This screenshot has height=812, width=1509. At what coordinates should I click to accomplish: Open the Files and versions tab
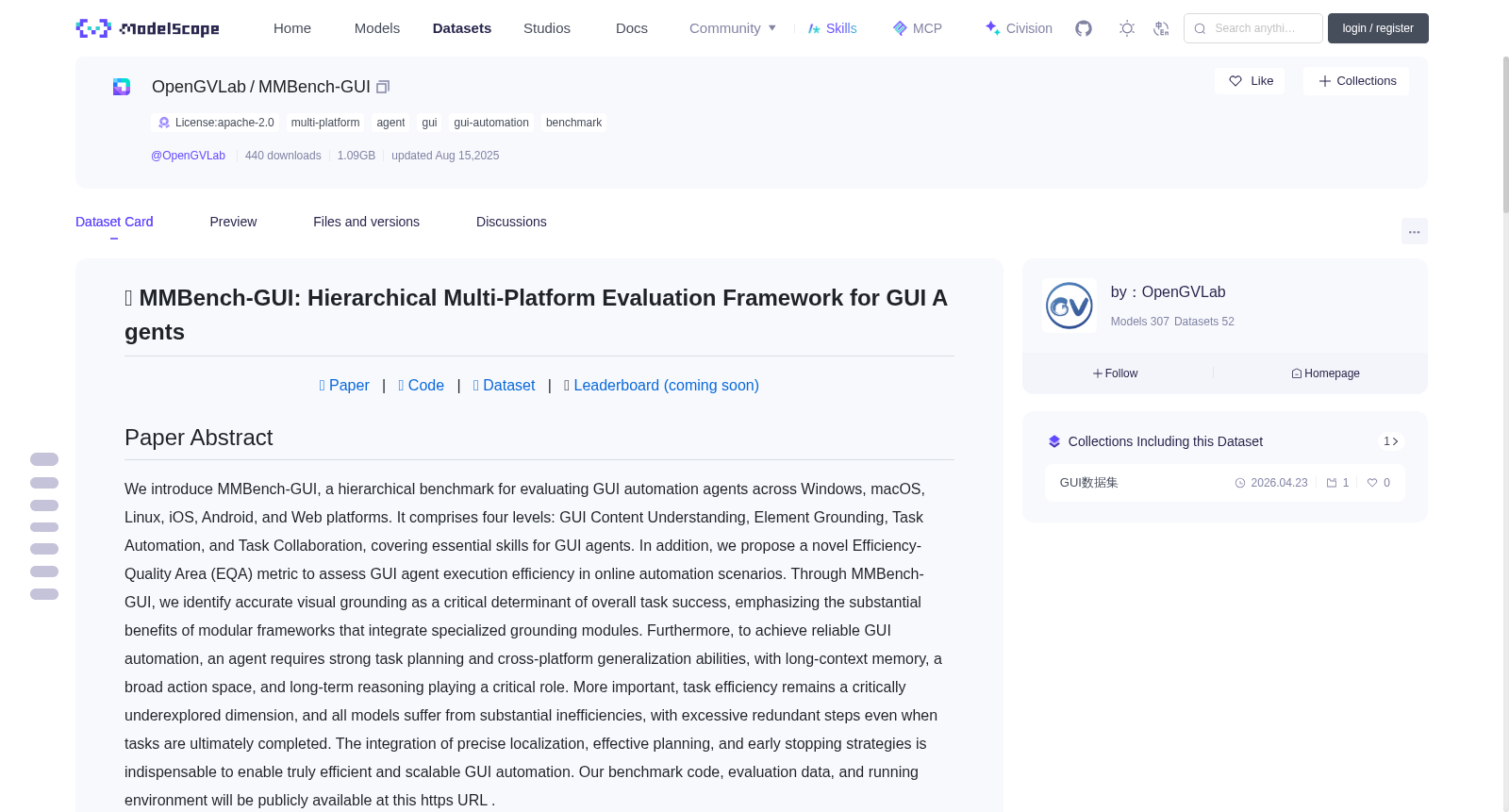[x=366, y=222]
